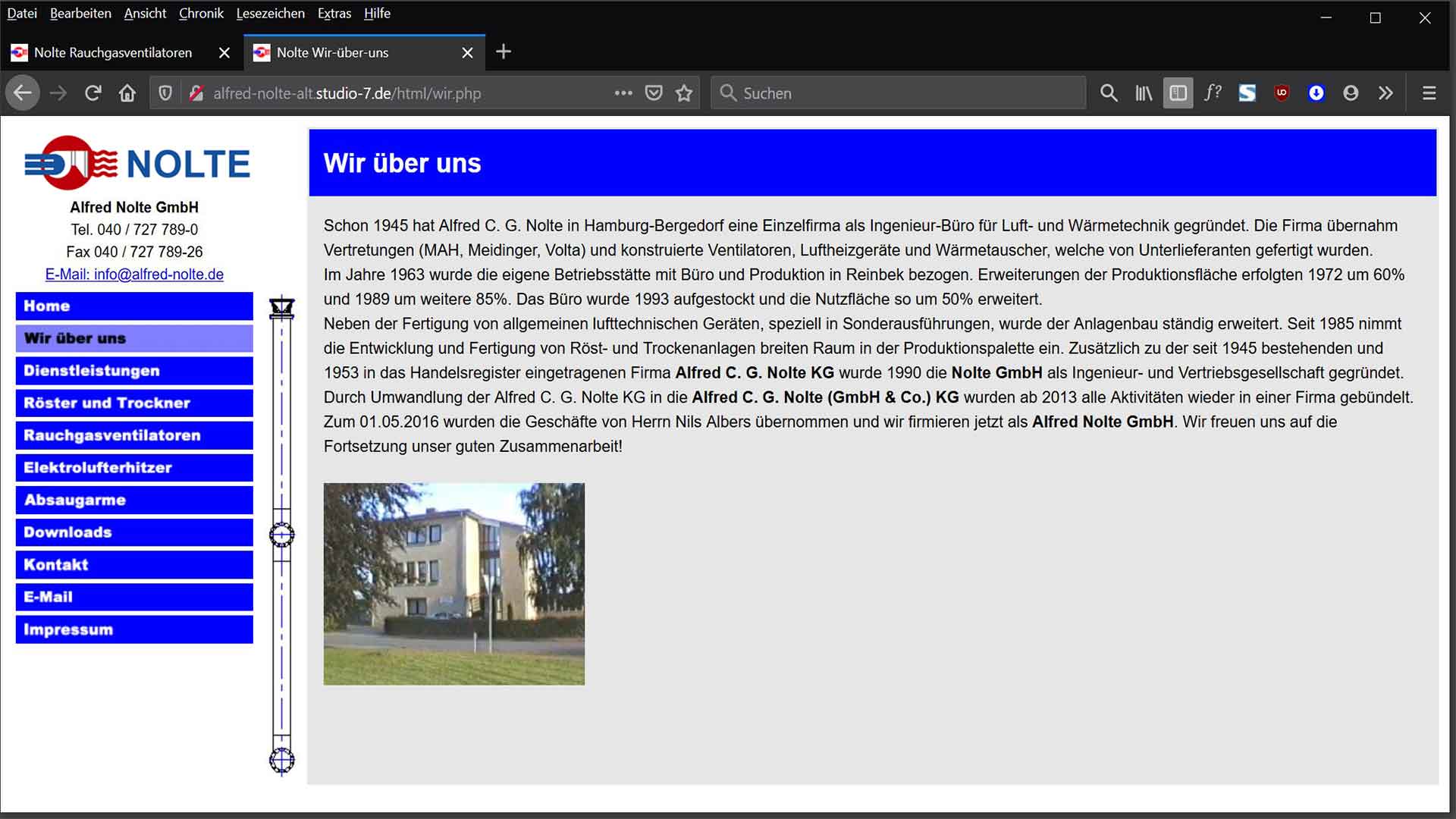Open the Ansicht menu

pos(145,14)
